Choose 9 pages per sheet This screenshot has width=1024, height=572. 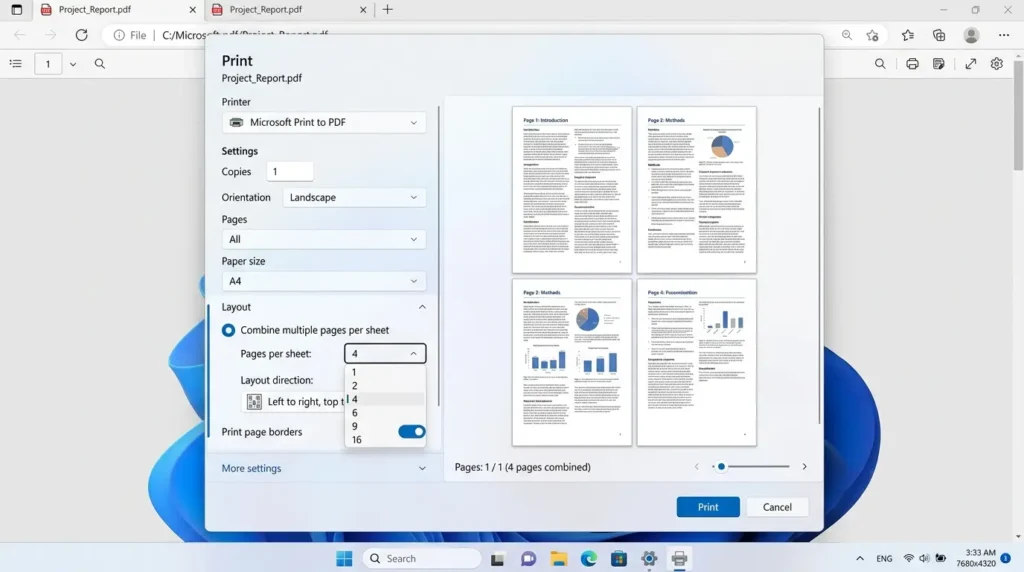pyautogui.click(x=385, y=426)
